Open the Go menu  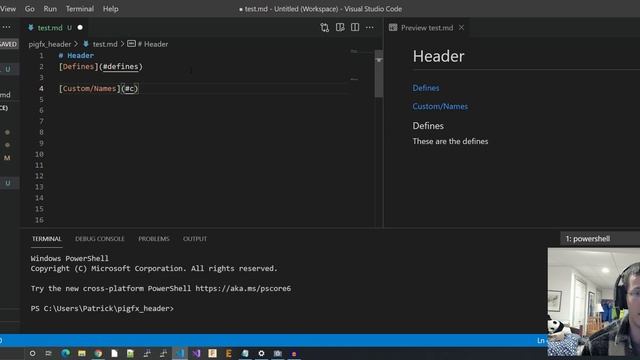[29, 9]
